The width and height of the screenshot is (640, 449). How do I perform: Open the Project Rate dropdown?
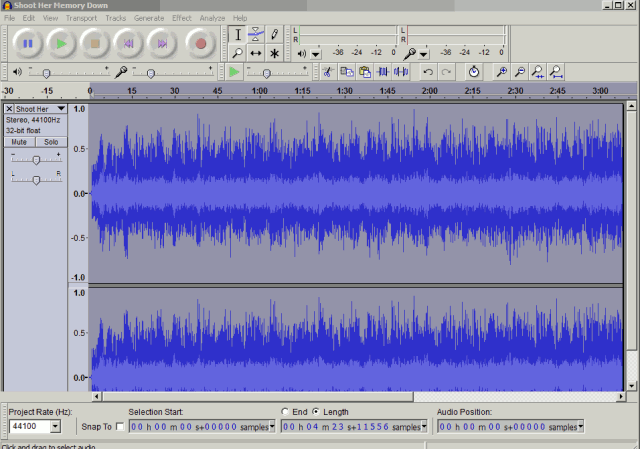[x=56, y=427]
